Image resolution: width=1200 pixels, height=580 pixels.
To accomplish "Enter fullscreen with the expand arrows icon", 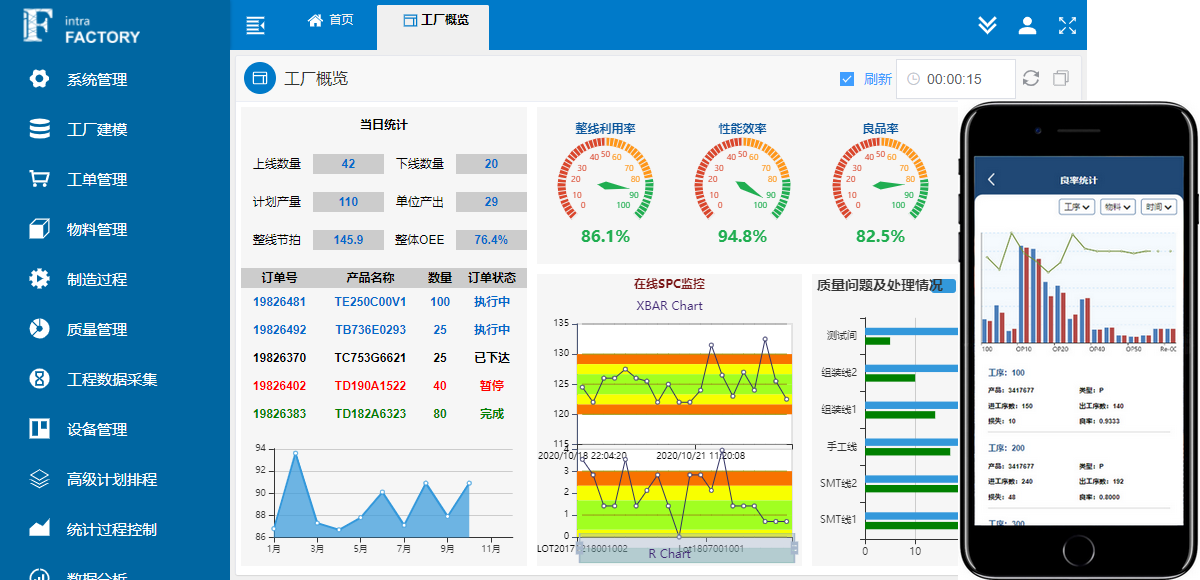I will [x=1067, y=25].
